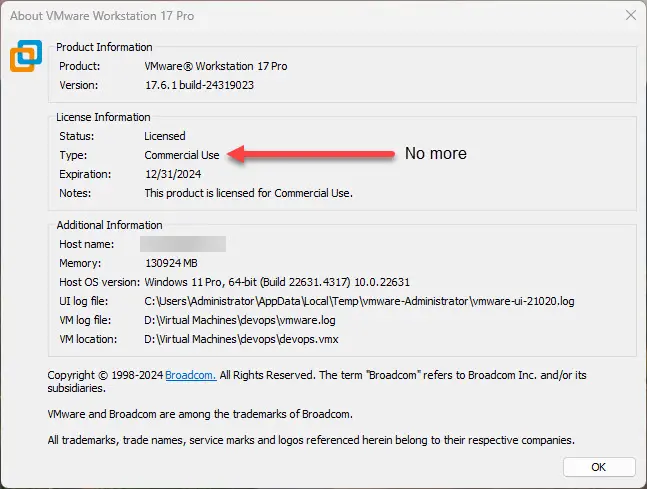Click the VM location path devops.vmx
The width and height of the screenshot is (647, 489).
click(x=241, y=339)
